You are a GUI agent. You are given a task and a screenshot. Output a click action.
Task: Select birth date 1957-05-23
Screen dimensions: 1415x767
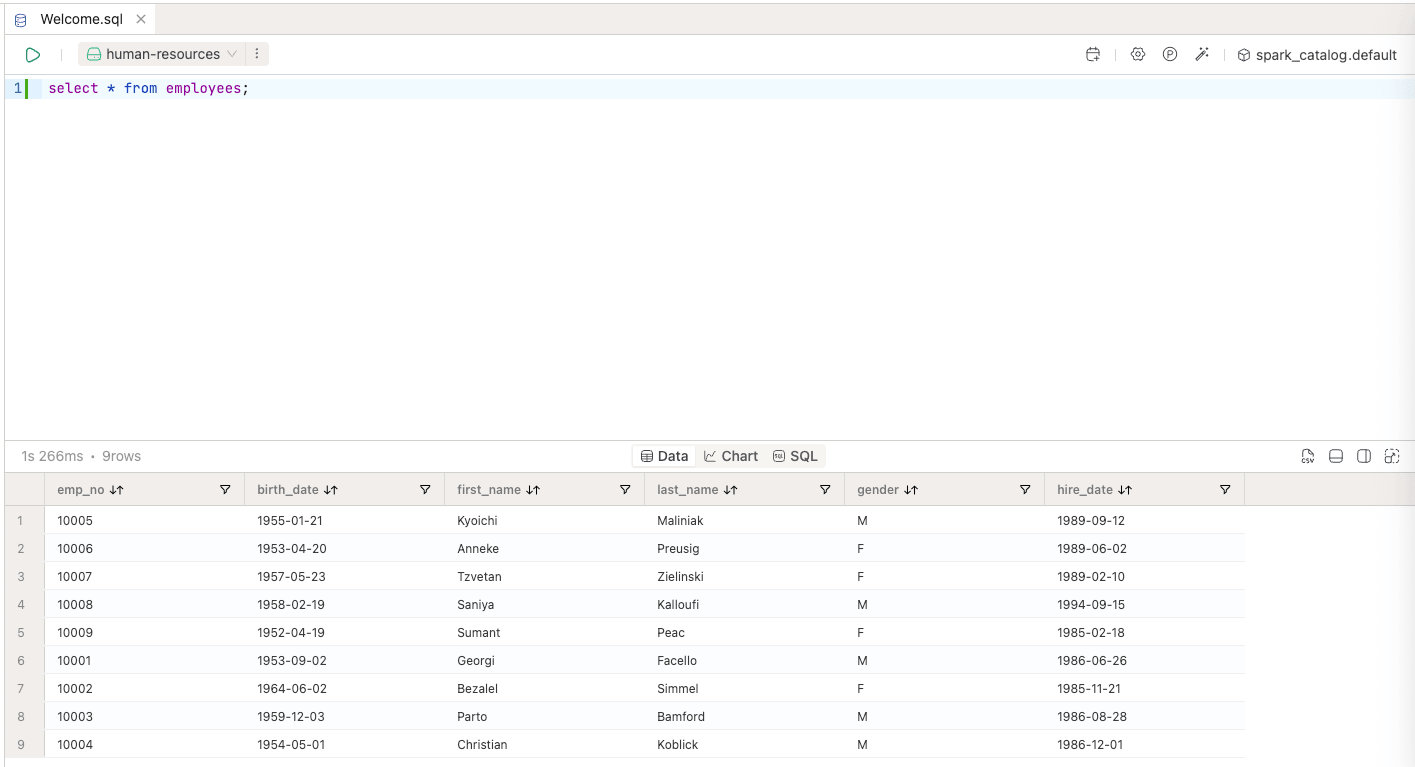click(344, 577)
